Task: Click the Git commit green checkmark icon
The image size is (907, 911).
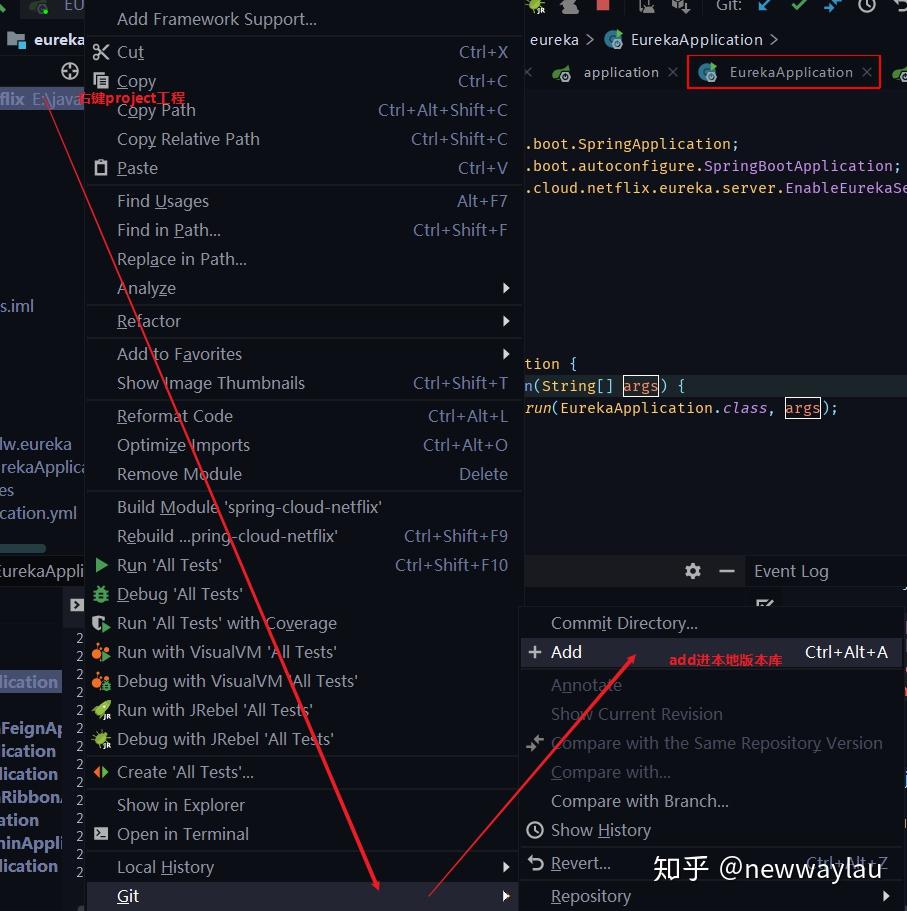Action: 799,5
